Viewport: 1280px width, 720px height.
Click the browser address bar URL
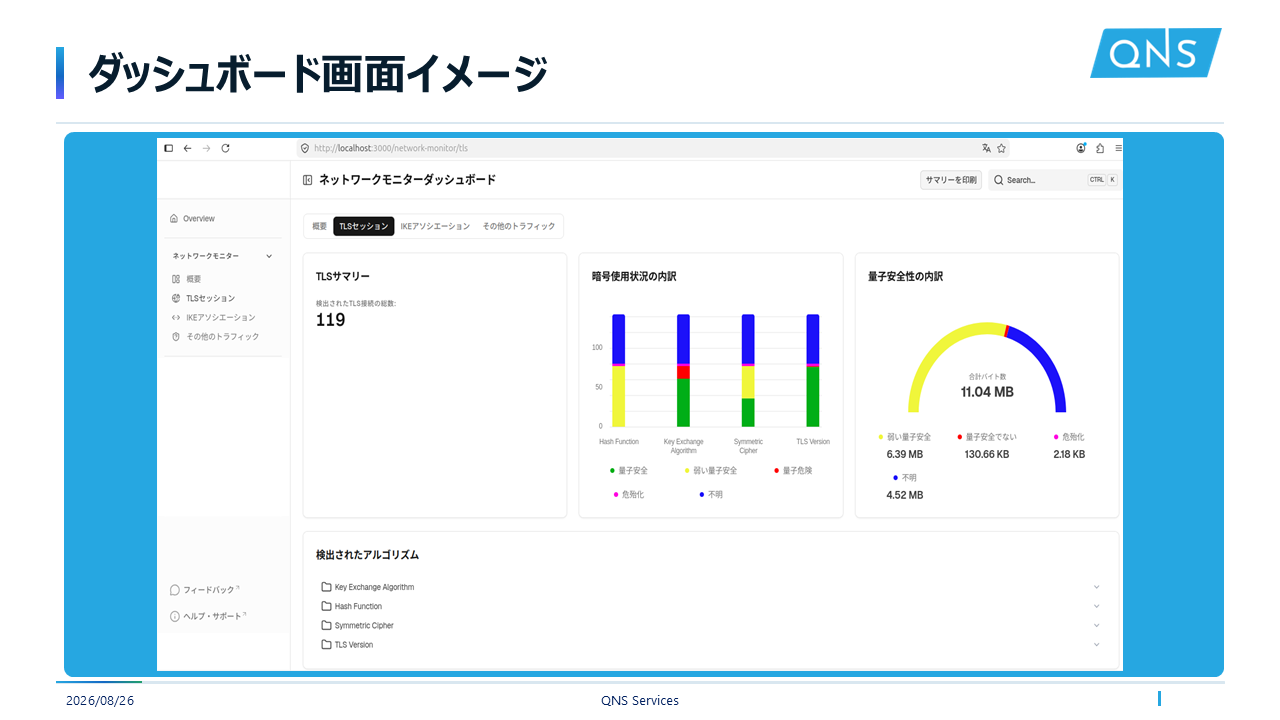pos(391,148)
